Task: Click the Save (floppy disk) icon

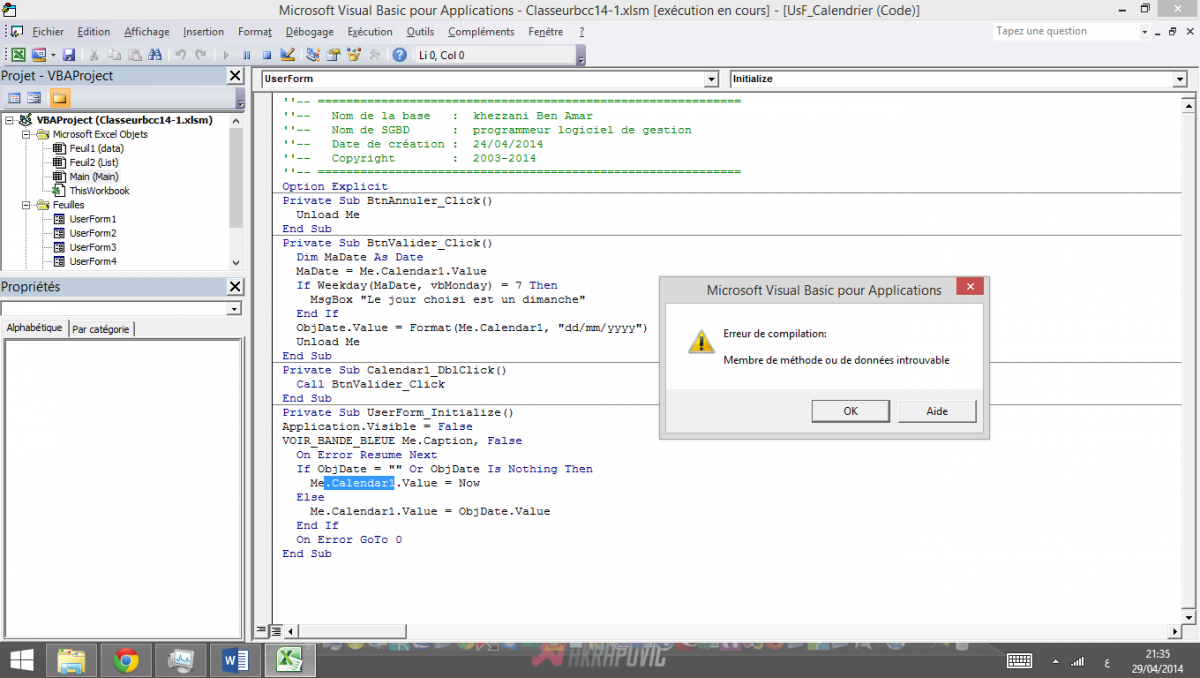Action: coord(69,55)
